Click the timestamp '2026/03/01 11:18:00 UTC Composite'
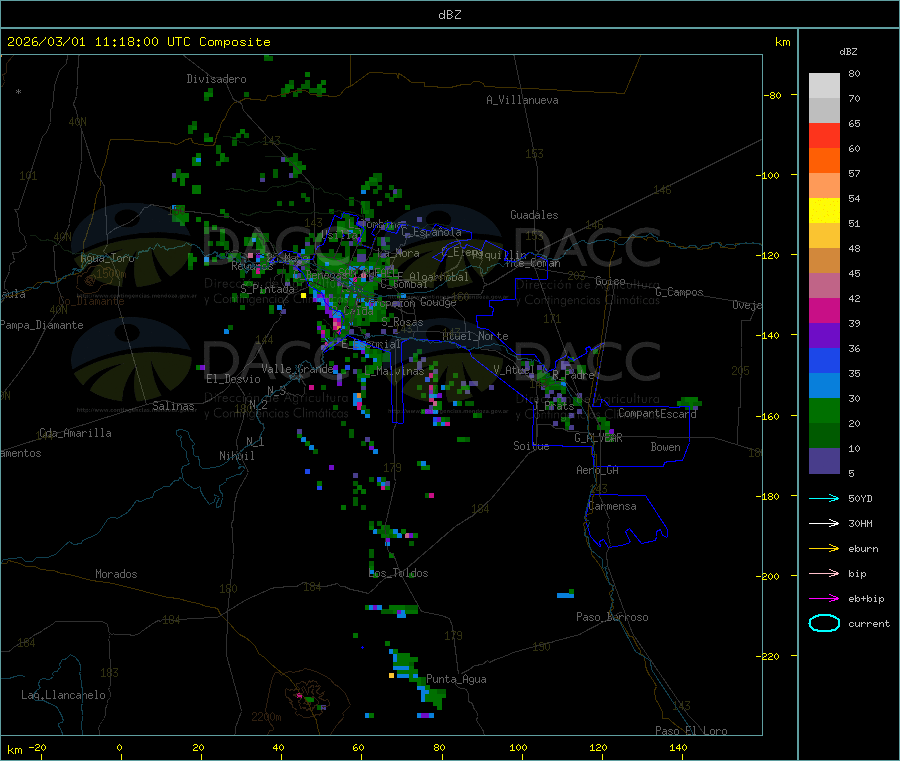 pos(138,42)
